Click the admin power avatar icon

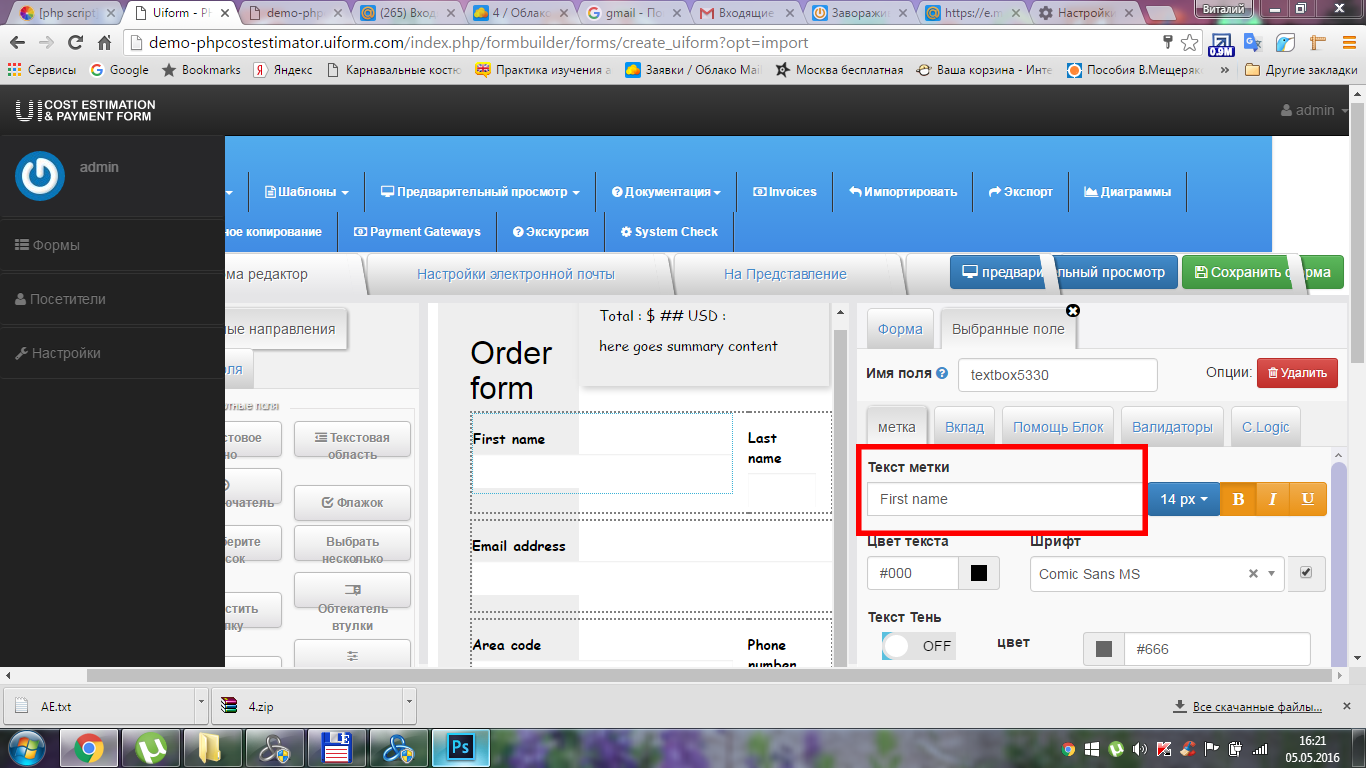point(40,176)
